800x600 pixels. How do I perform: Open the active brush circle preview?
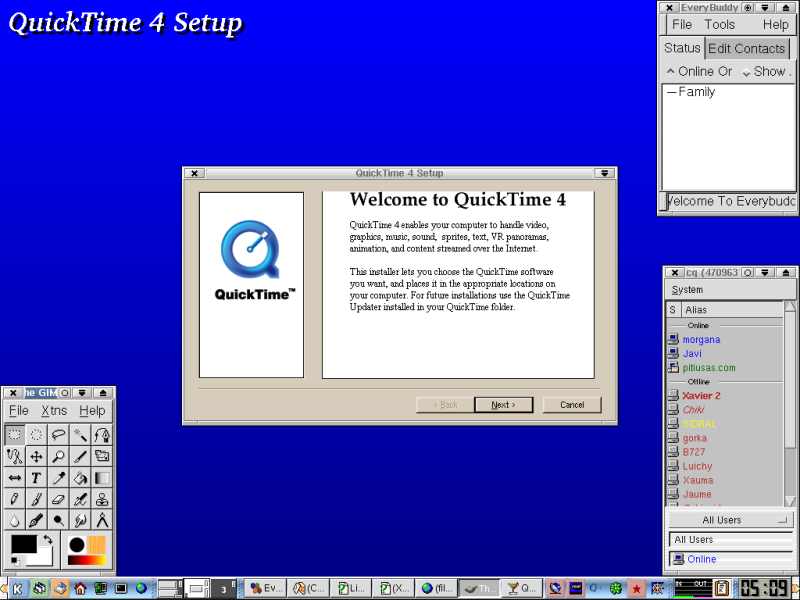(x=77, y=544)
